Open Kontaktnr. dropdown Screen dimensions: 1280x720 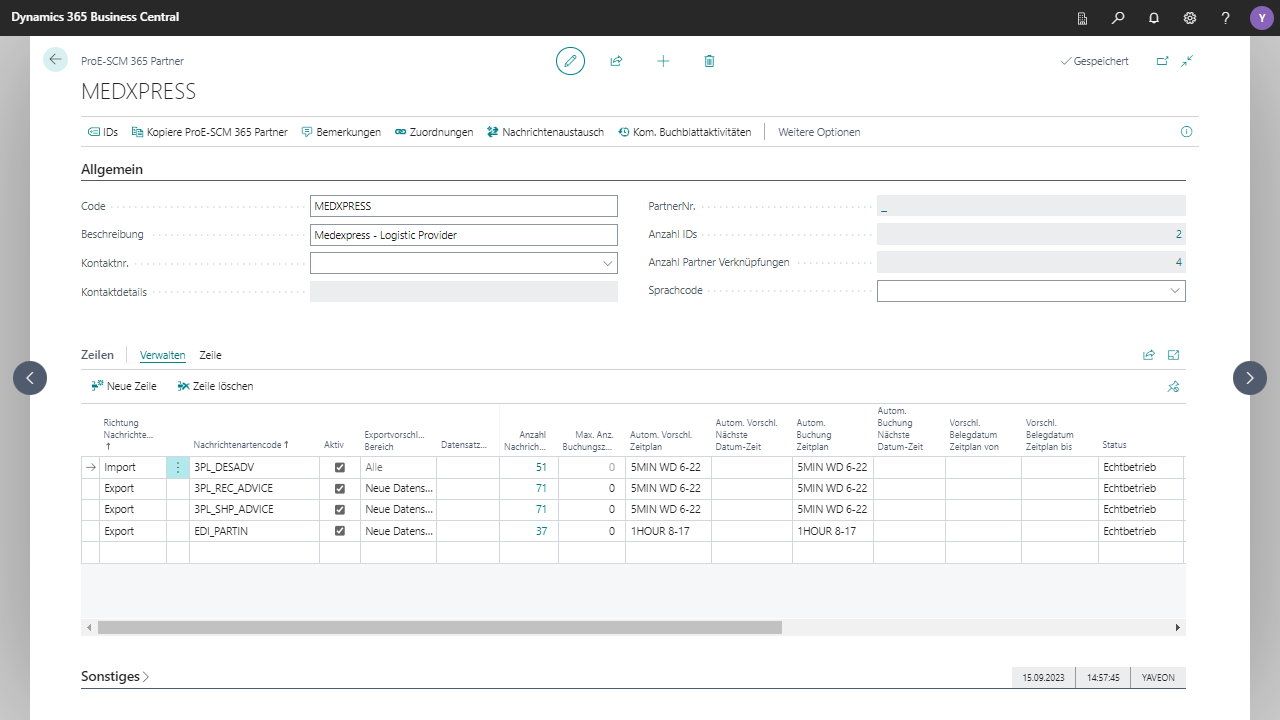coord(607,263)
